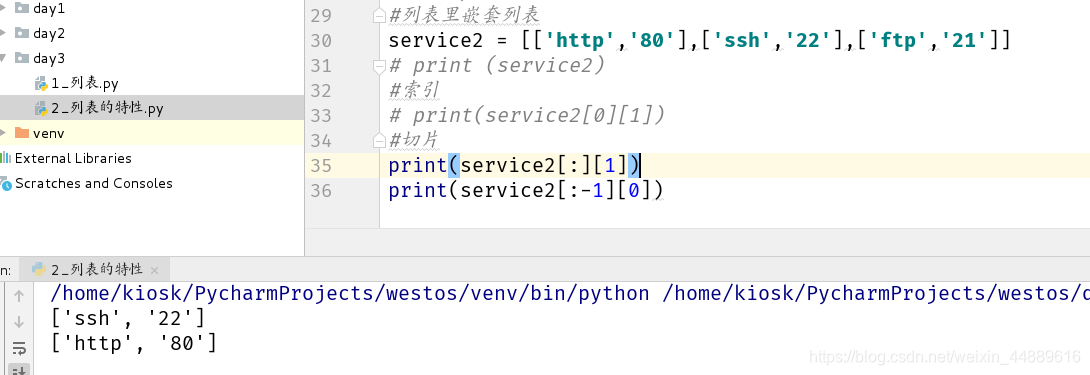The width and height of the screenshot is (1090, 375).
Task: Click the #索引 comment
Action: 414,90
